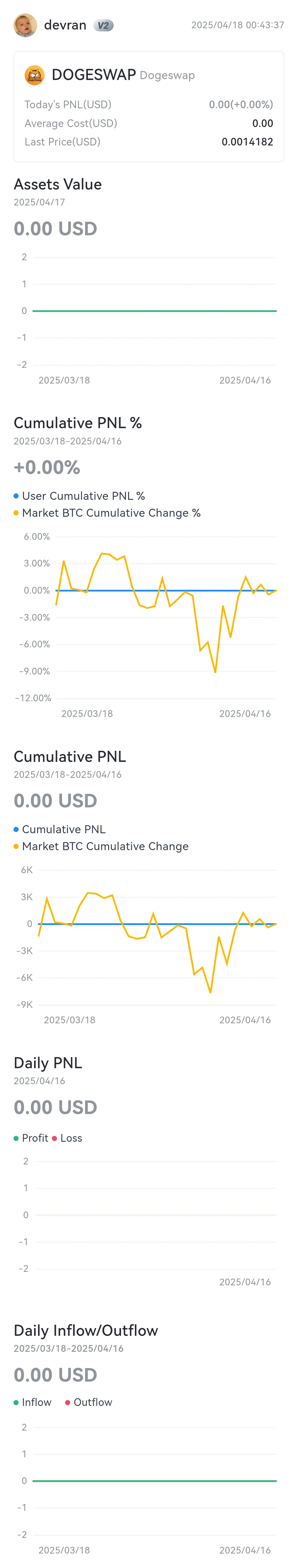298x1568 pixels.
Task: Tap the green Assets Value chart line
Action: point(155,311)
